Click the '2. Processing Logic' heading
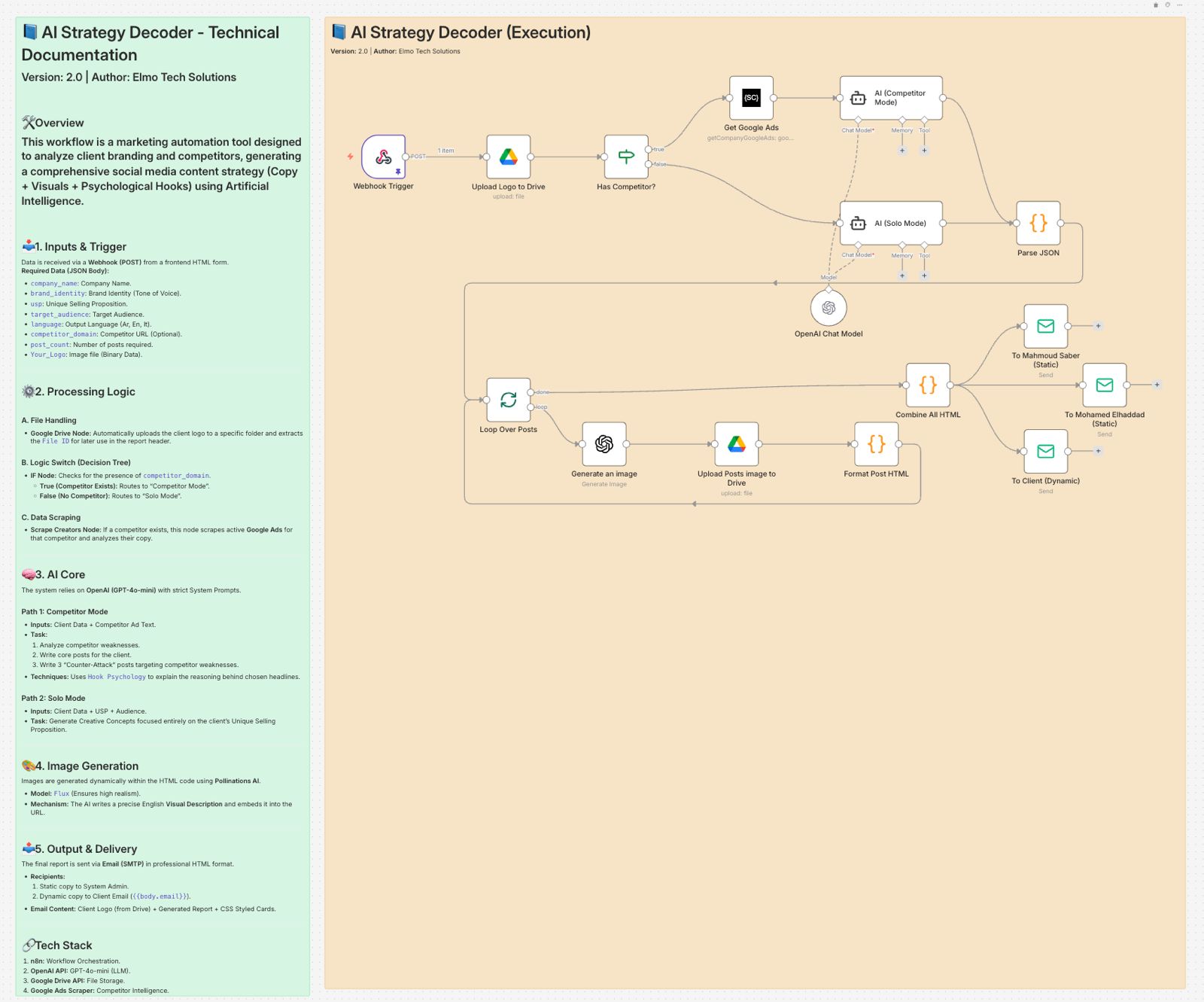1204x1002 pixels. (85, 391)
